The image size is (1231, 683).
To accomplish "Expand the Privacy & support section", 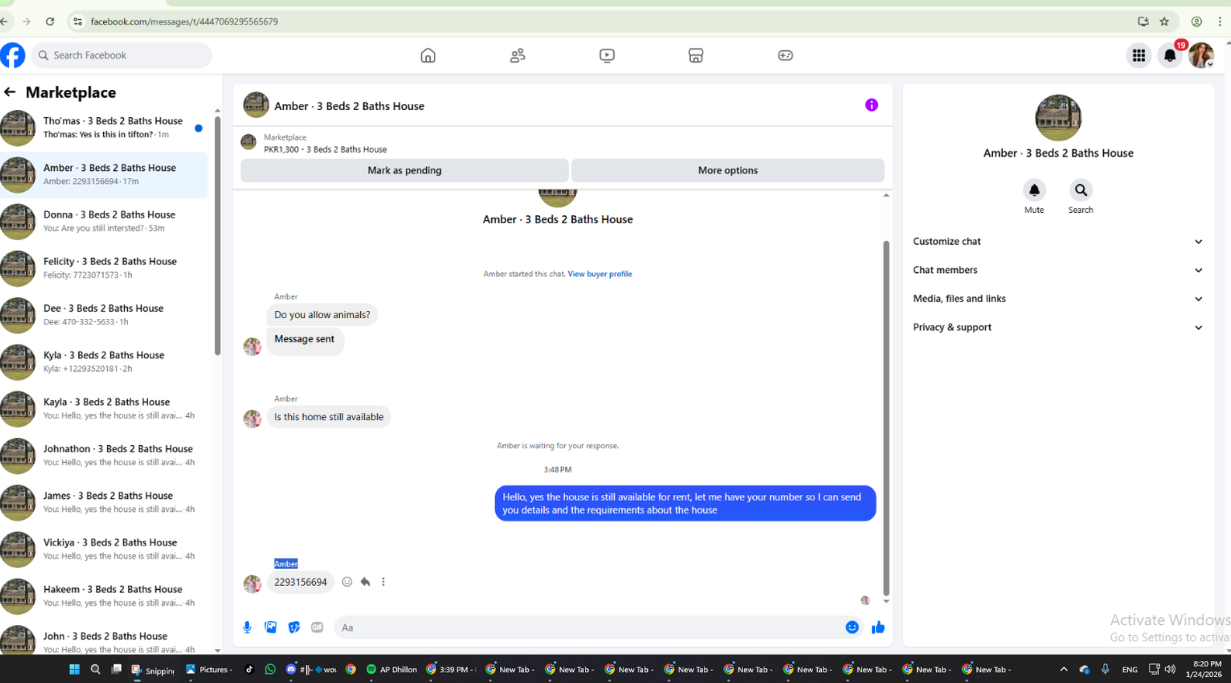I will (1058, 327).
